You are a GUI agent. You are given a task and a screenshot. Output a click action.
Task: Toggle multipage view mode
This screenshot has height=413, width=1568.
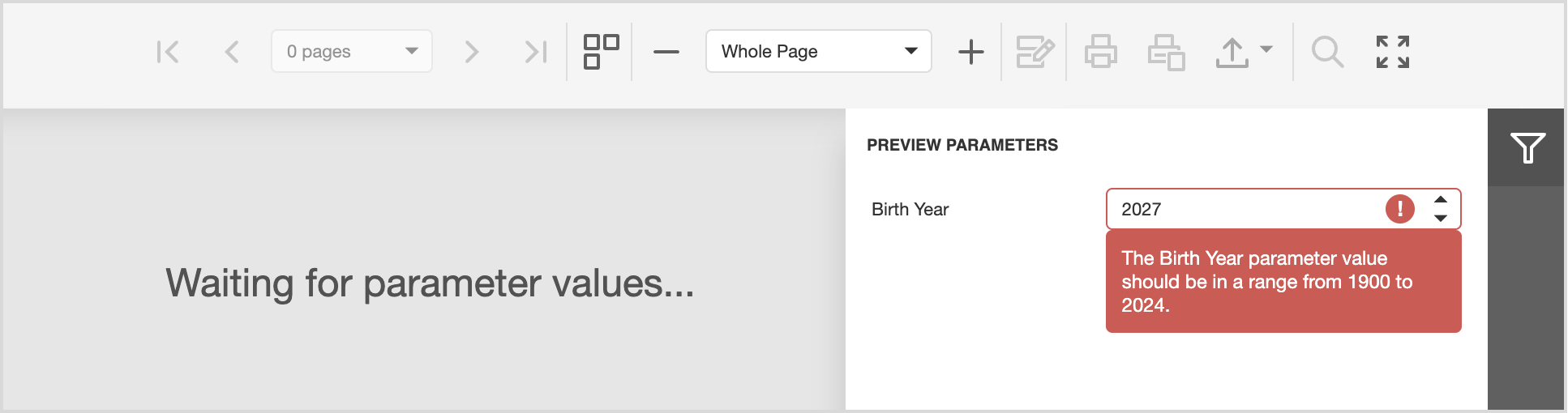pyautogui.click(x=601, y=52)
